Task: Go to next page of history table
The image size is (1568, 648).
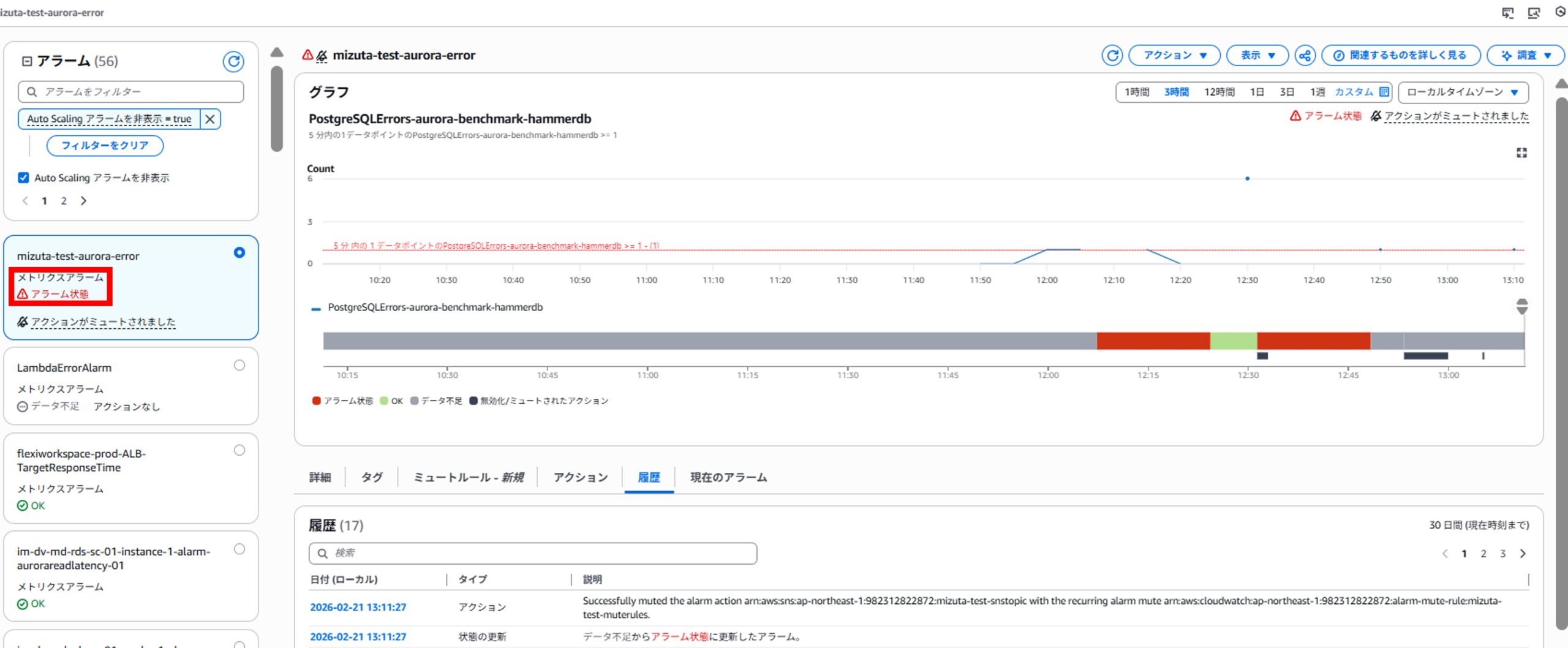Action: click(x=1523, y=554)
